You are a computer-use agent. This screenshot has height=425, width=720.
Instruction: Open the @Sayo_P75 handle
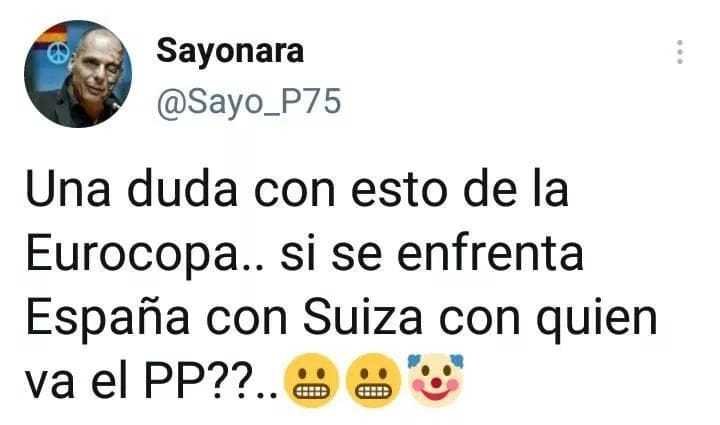click(249, 101)
